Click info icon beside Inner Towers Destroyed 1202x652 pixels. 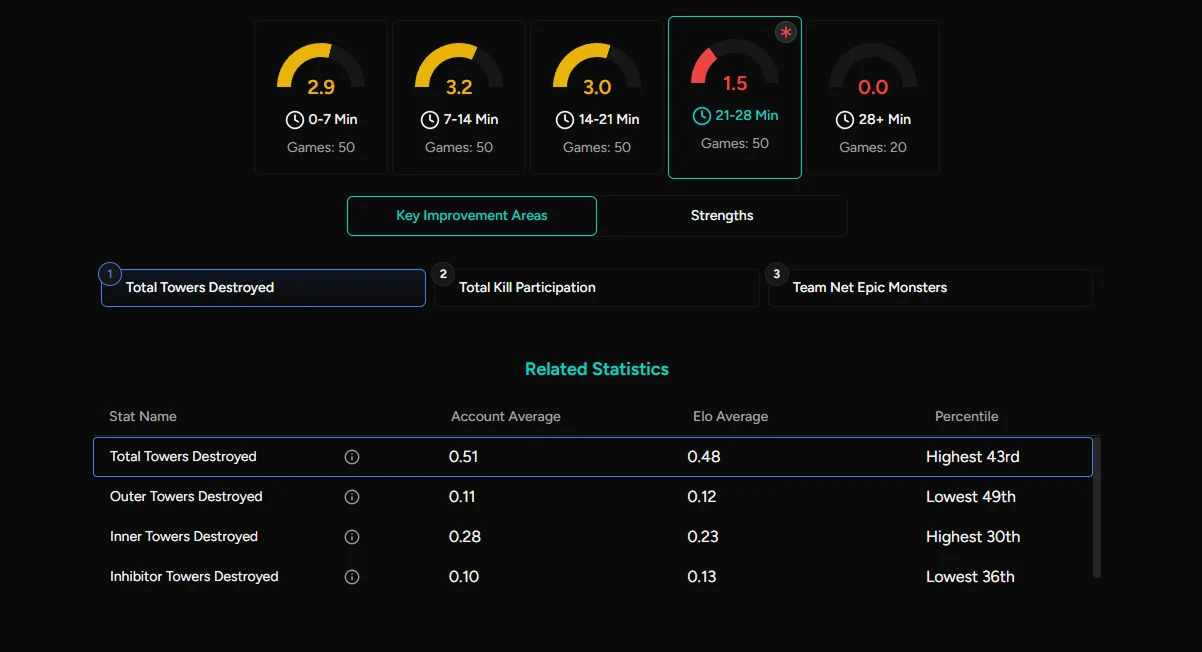[x=352, y=537]
